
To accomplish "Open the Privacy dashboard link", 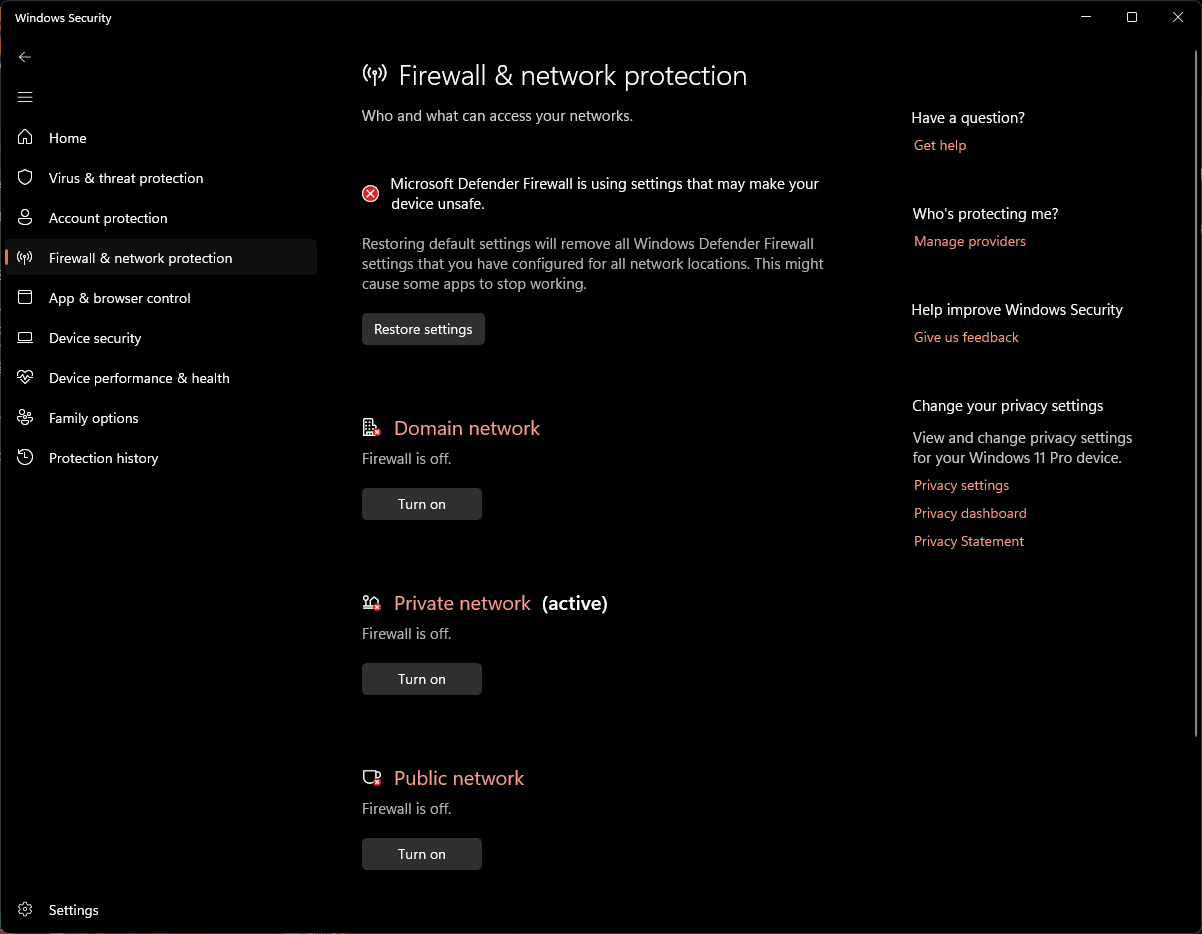I will 970,513.
